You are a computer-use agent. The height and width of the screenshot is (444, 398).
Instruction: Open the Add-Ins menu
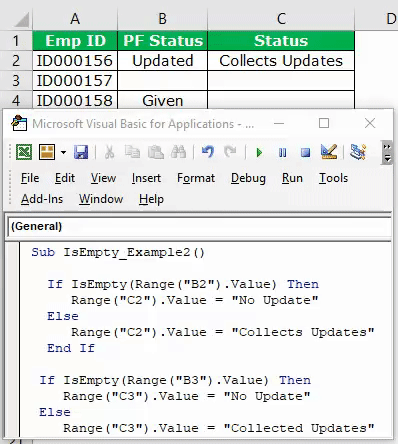click(42, 199)
